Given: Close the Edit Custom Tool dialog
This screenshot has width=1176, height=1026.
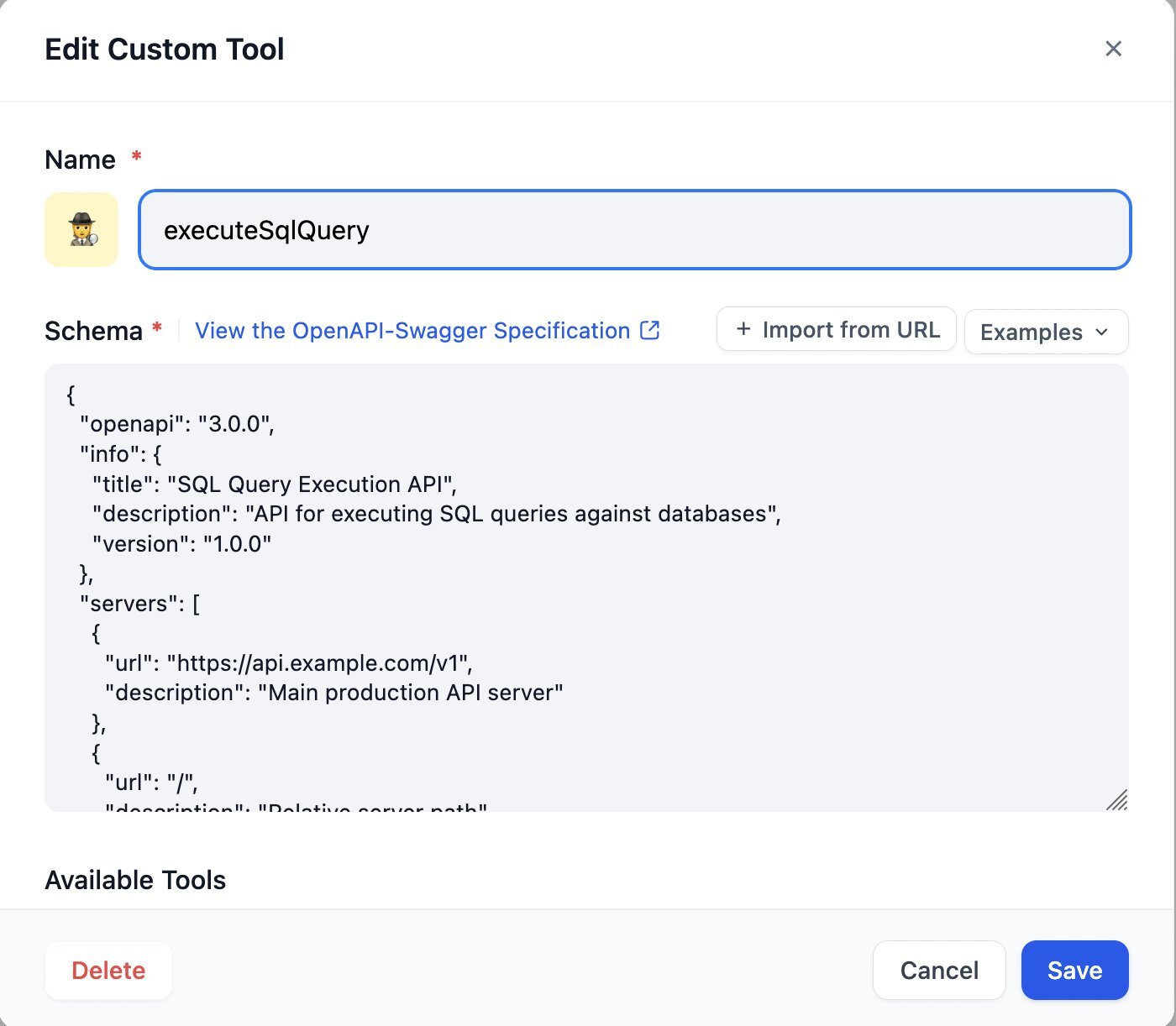Looking at the screenshot, I should [1113, 49].
